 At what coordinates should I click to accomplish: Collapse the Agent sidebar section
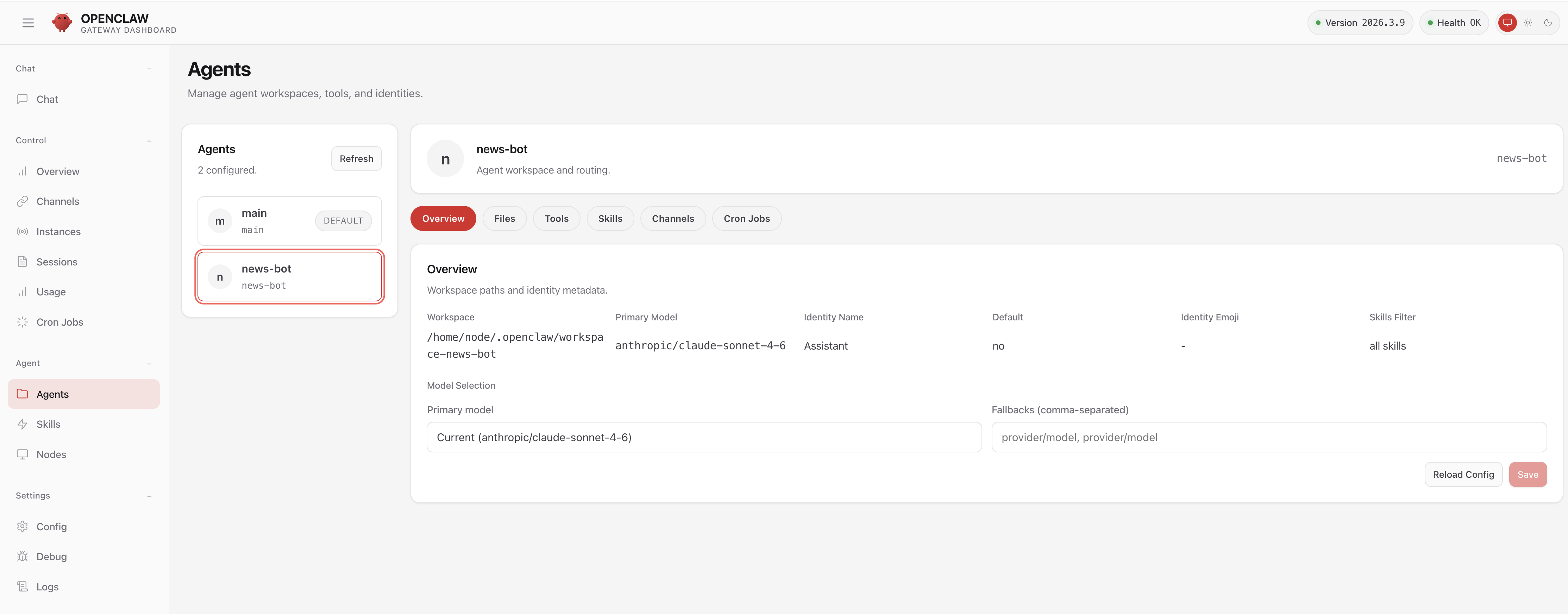click(149, 363)
